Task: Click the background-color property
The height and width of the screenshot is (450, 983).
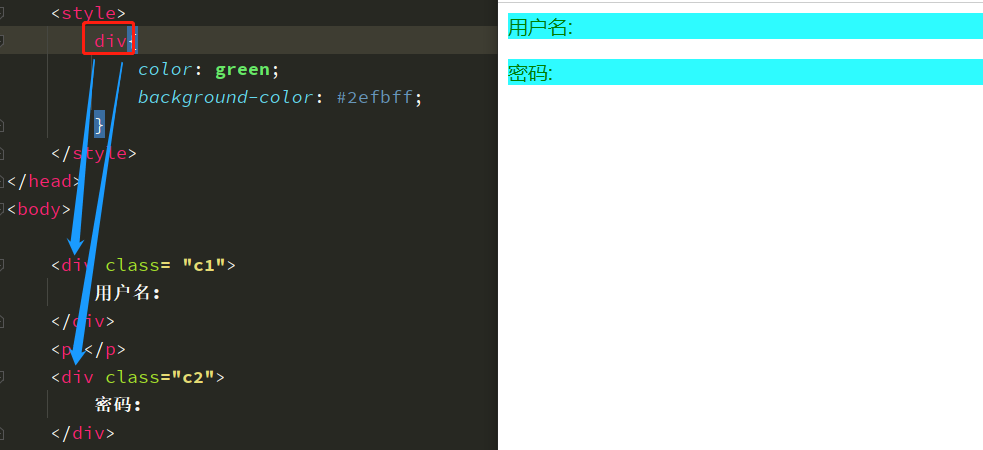Action: pos(220,97)
